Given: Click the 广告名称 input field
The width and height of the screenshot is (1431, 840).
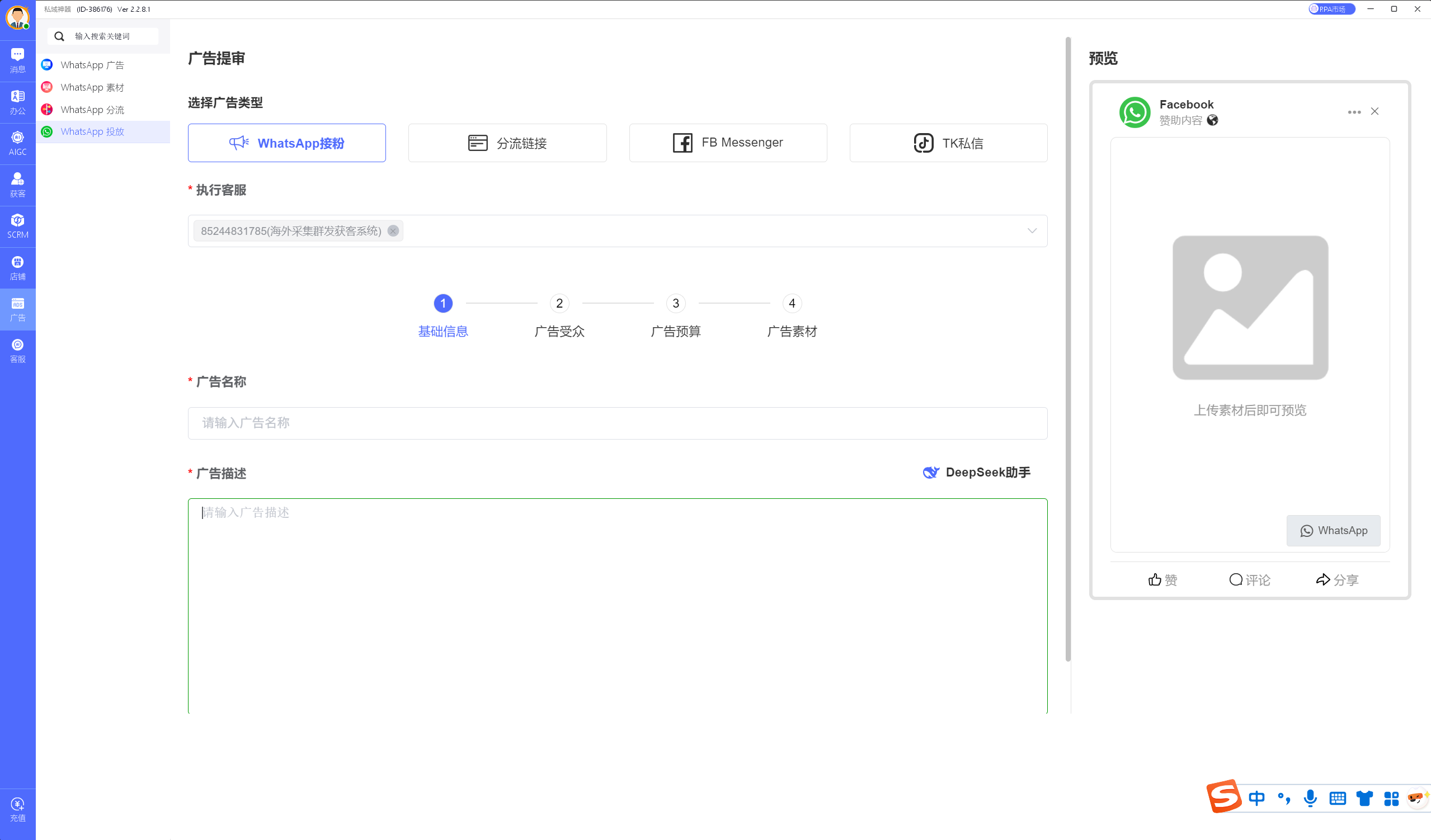Looking at the screenshot, I should (x=617, y=423).
